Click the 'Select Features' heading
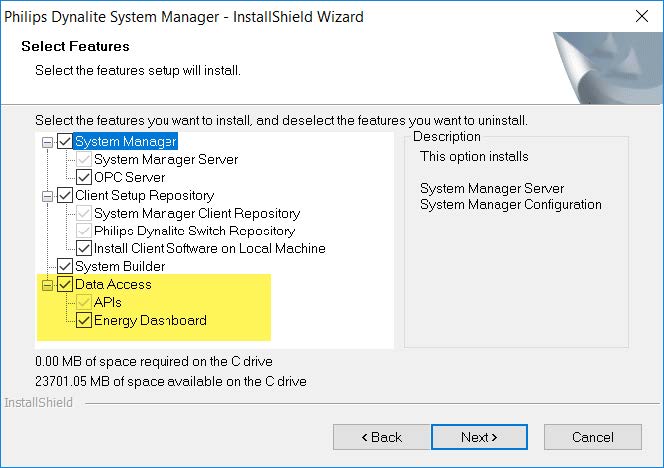The image size is (664, 468). 75,46
